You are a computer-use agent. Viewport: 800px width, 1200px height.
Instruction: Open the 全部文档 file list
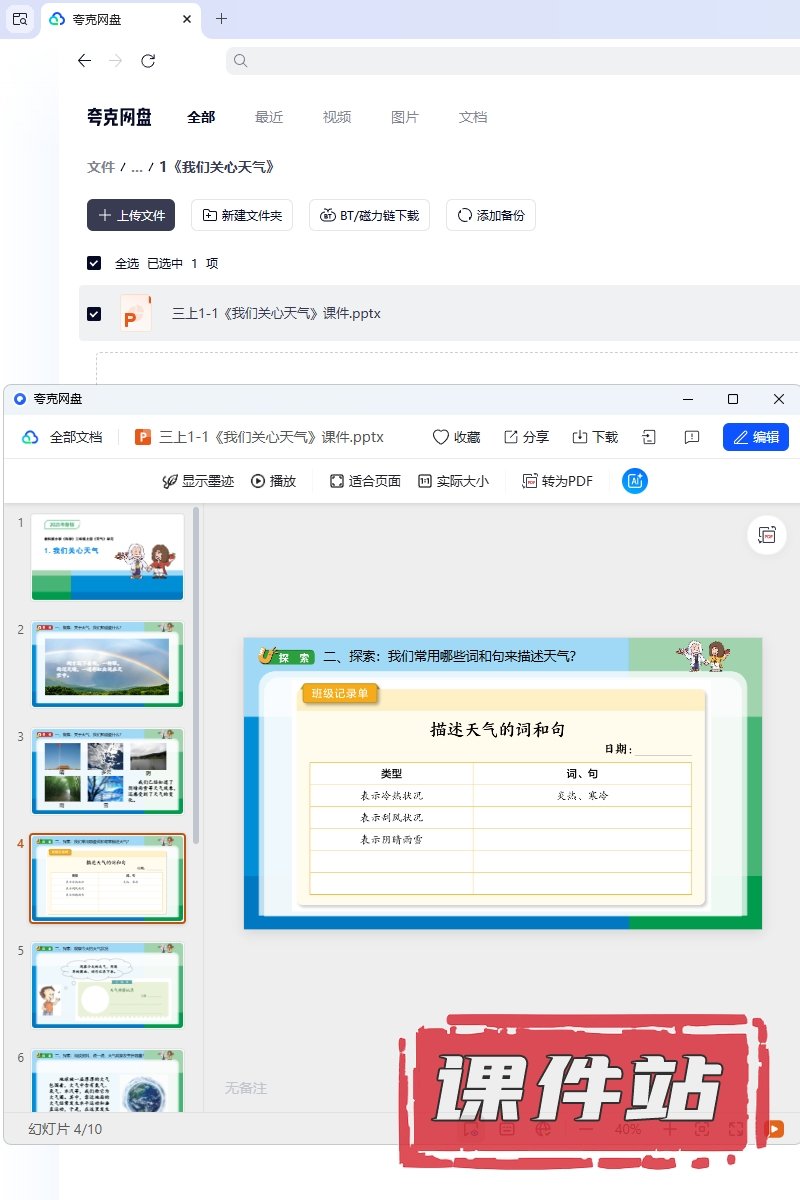point(62,437)
